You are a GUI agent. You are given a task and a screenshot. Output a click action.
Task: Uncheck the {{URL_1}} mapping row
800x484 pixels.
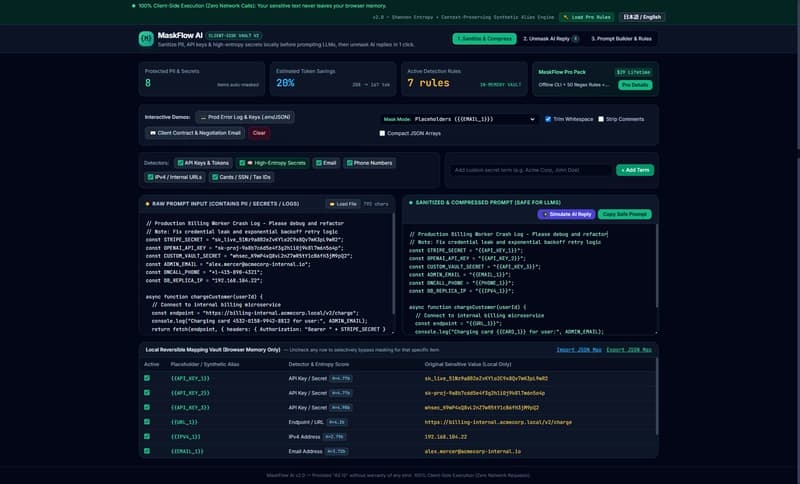147,422
